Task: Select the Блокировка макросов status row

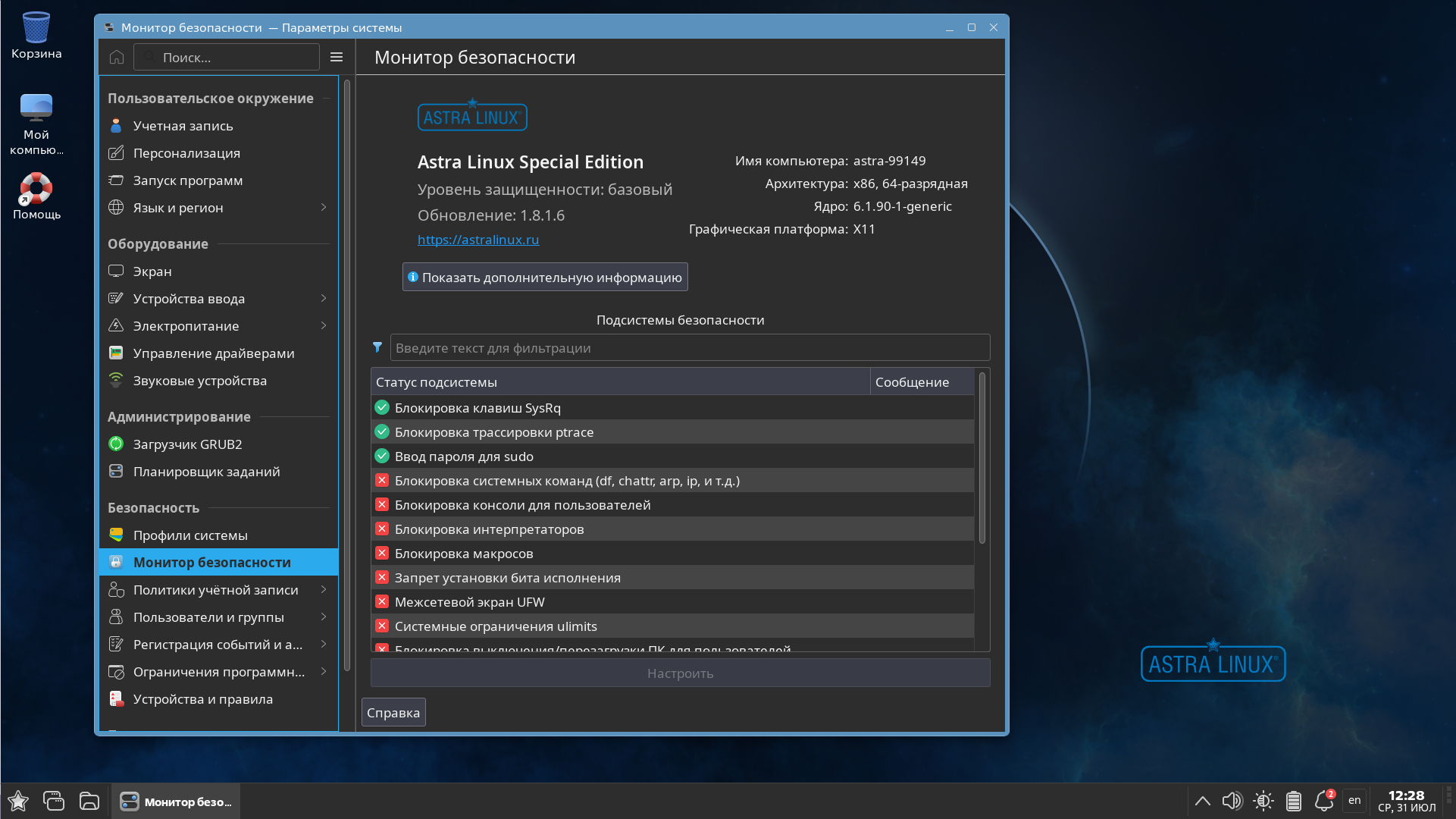Action: tap(463, 554)
